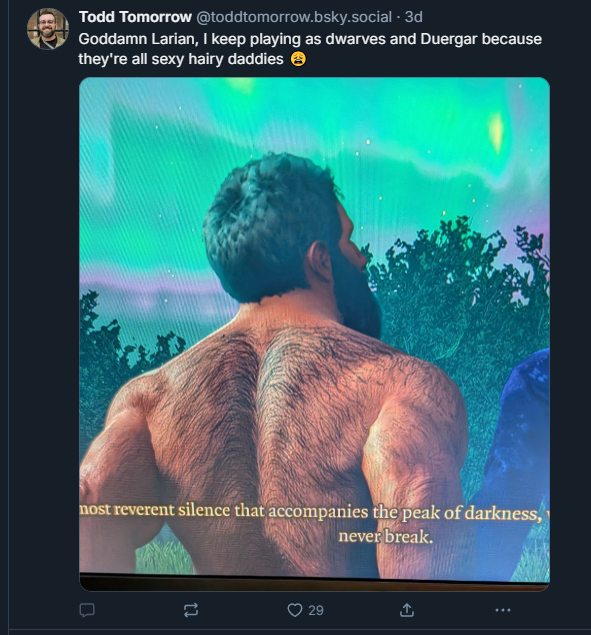Click the subtitle text 'never break.' in the image

coord(386,537)
